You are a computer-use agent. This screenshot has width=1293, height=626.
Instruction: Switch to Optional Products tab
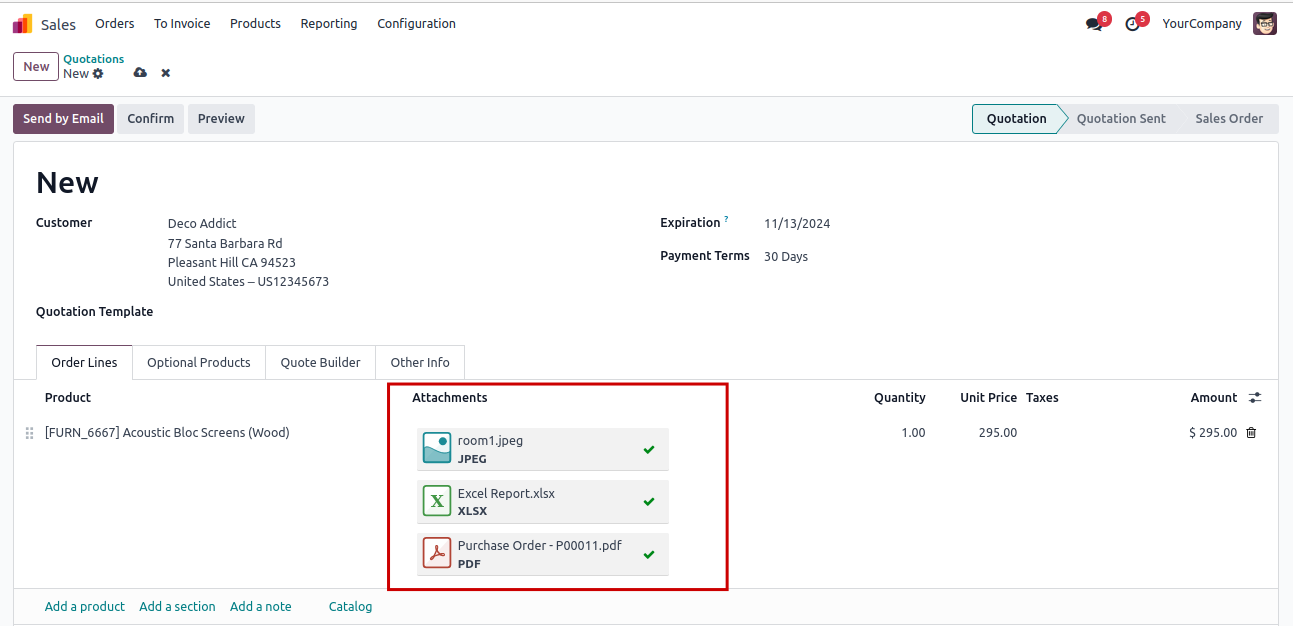pyautogui.click(x=198, y=363)
